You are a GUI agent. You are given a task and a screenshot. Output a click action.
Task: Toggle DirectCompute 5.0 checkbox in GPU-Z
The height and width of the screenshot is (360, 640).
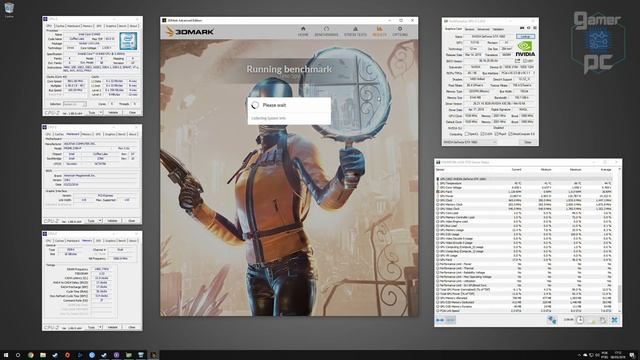511,134
